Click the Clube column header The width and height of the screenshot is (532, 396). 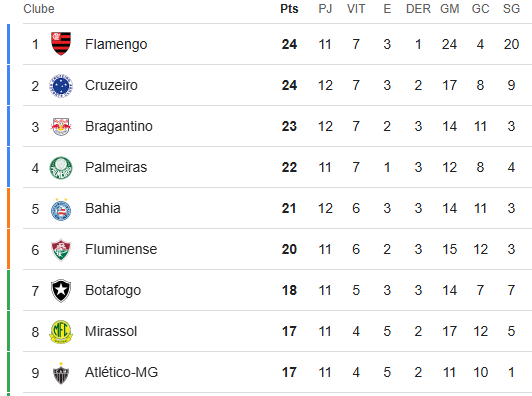pos(39,9)
